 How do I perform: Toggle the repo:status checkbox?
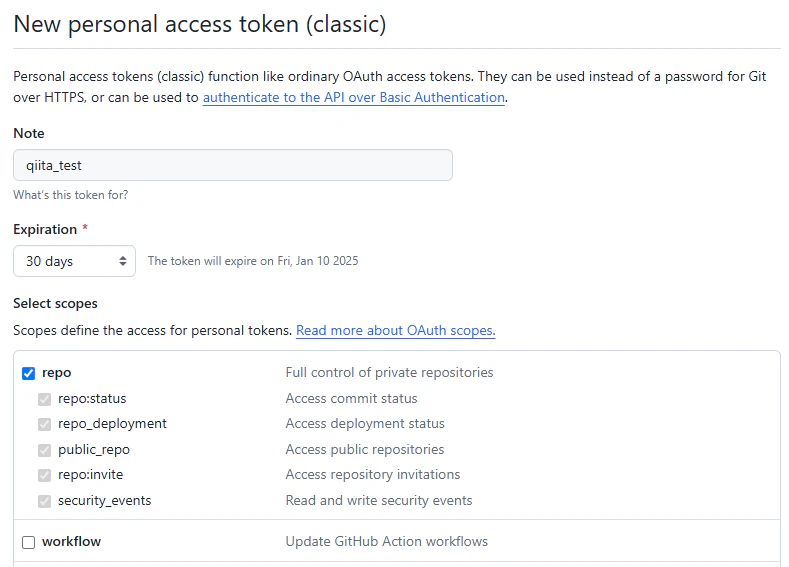coord(44,399)
